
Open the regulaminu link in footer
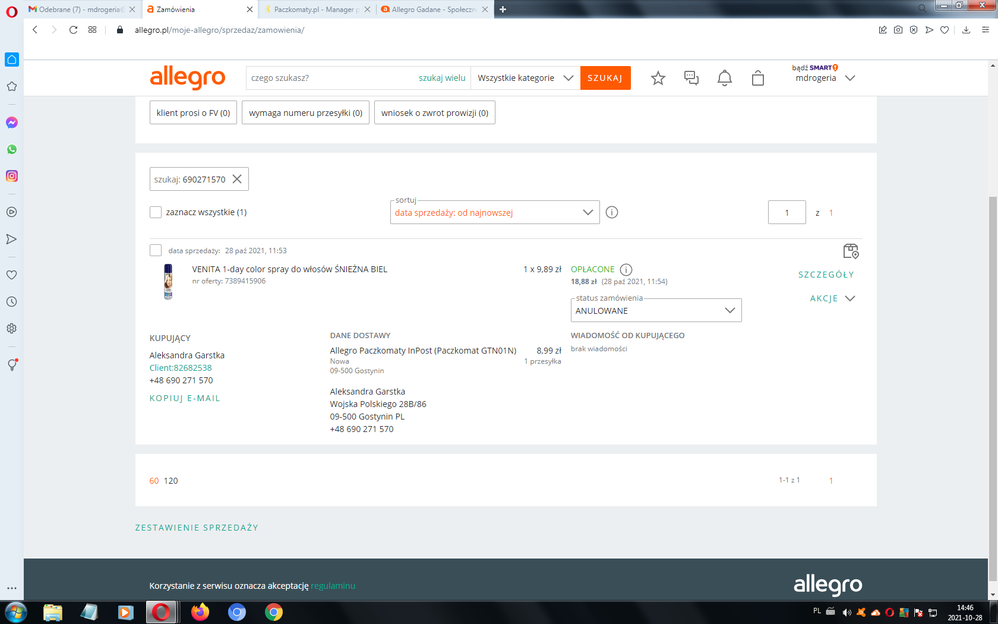(333, 586)
